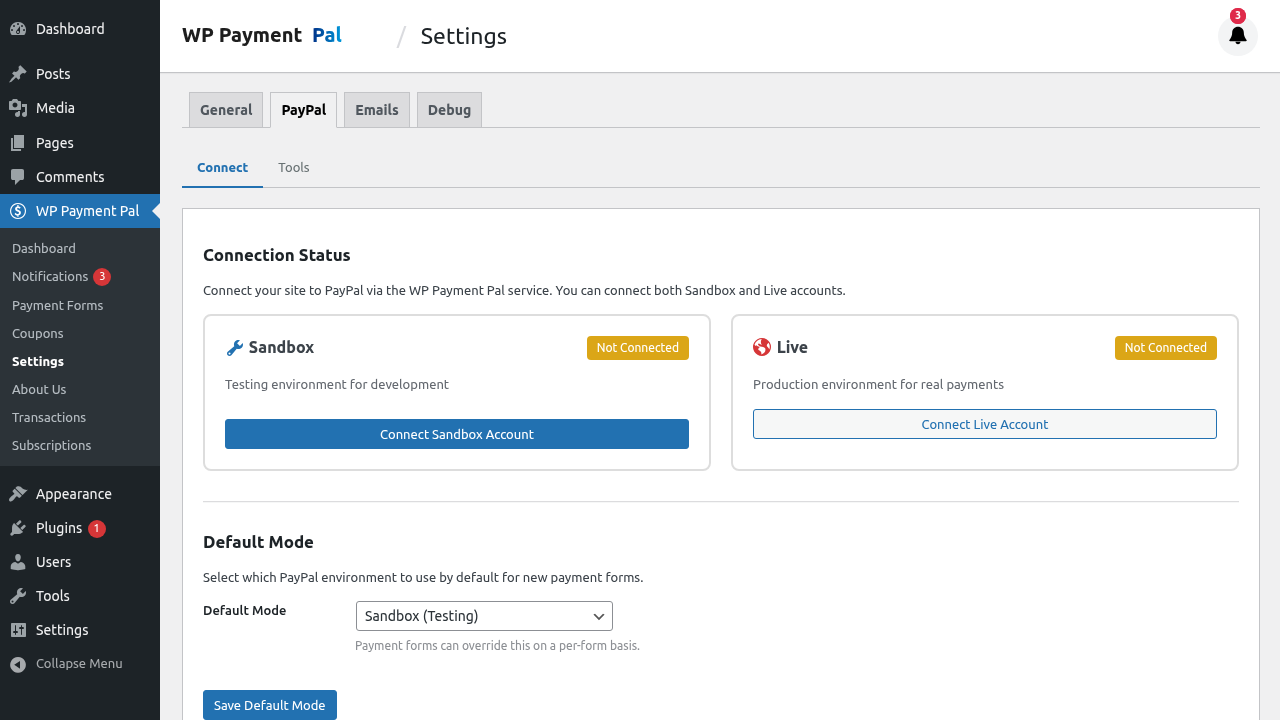The image size is (1280, 720).
Task: Switch to the Tools subtab
Action: pyautogui.click(x=293, y=167)
